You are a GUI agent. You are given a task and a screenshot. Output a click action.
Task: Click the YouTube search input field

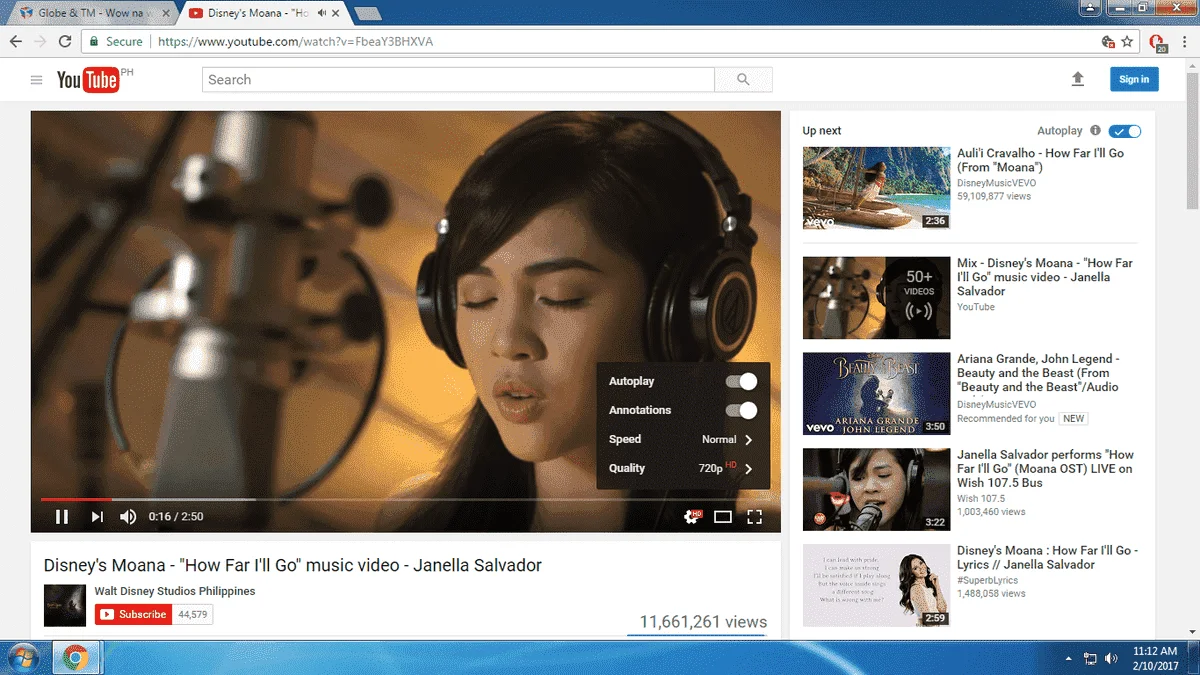click(458, 80)
